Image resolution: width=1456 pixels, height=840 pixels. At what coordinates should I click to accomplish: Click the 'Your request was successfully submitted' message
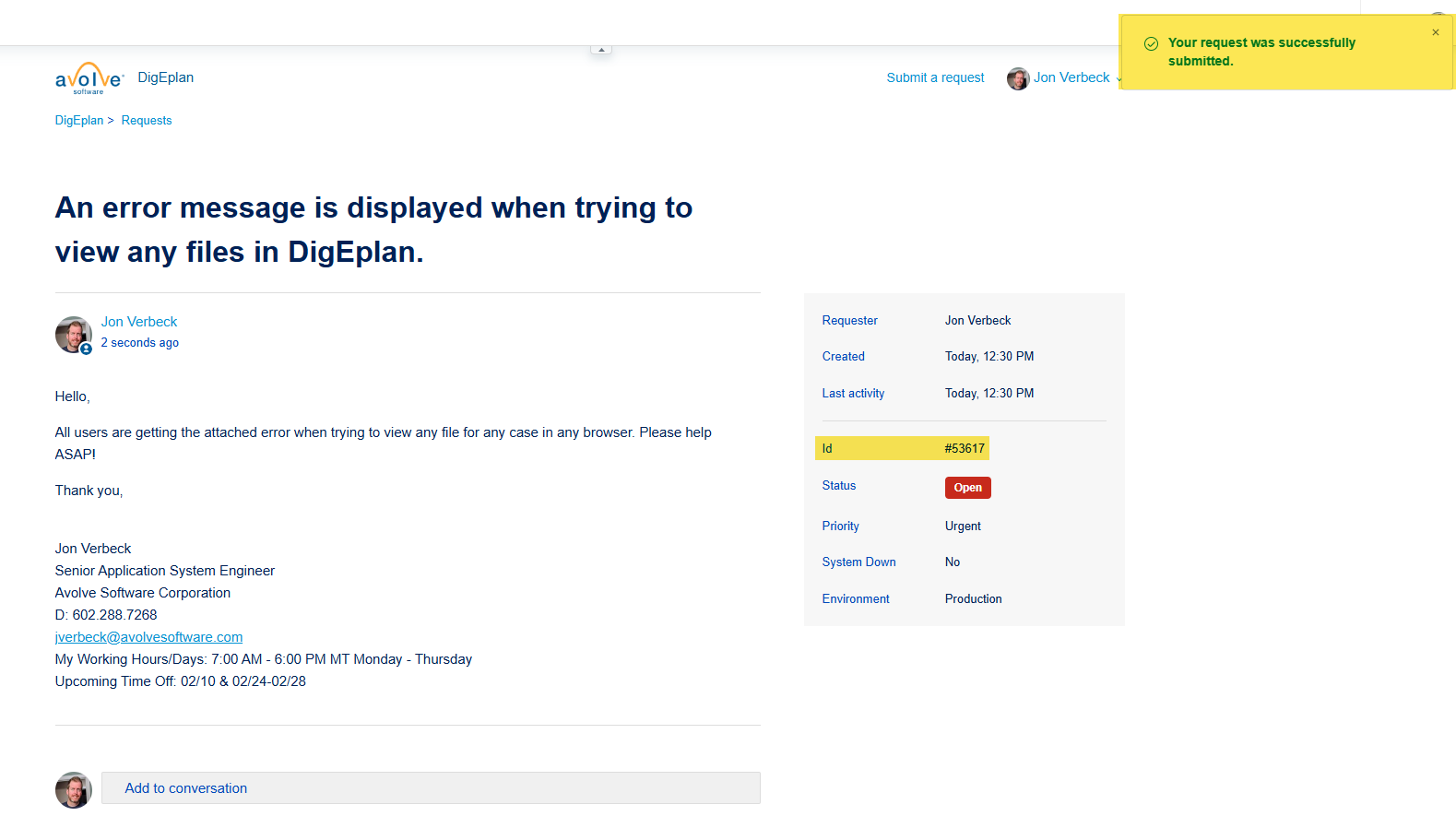(x=1261, y=53)
